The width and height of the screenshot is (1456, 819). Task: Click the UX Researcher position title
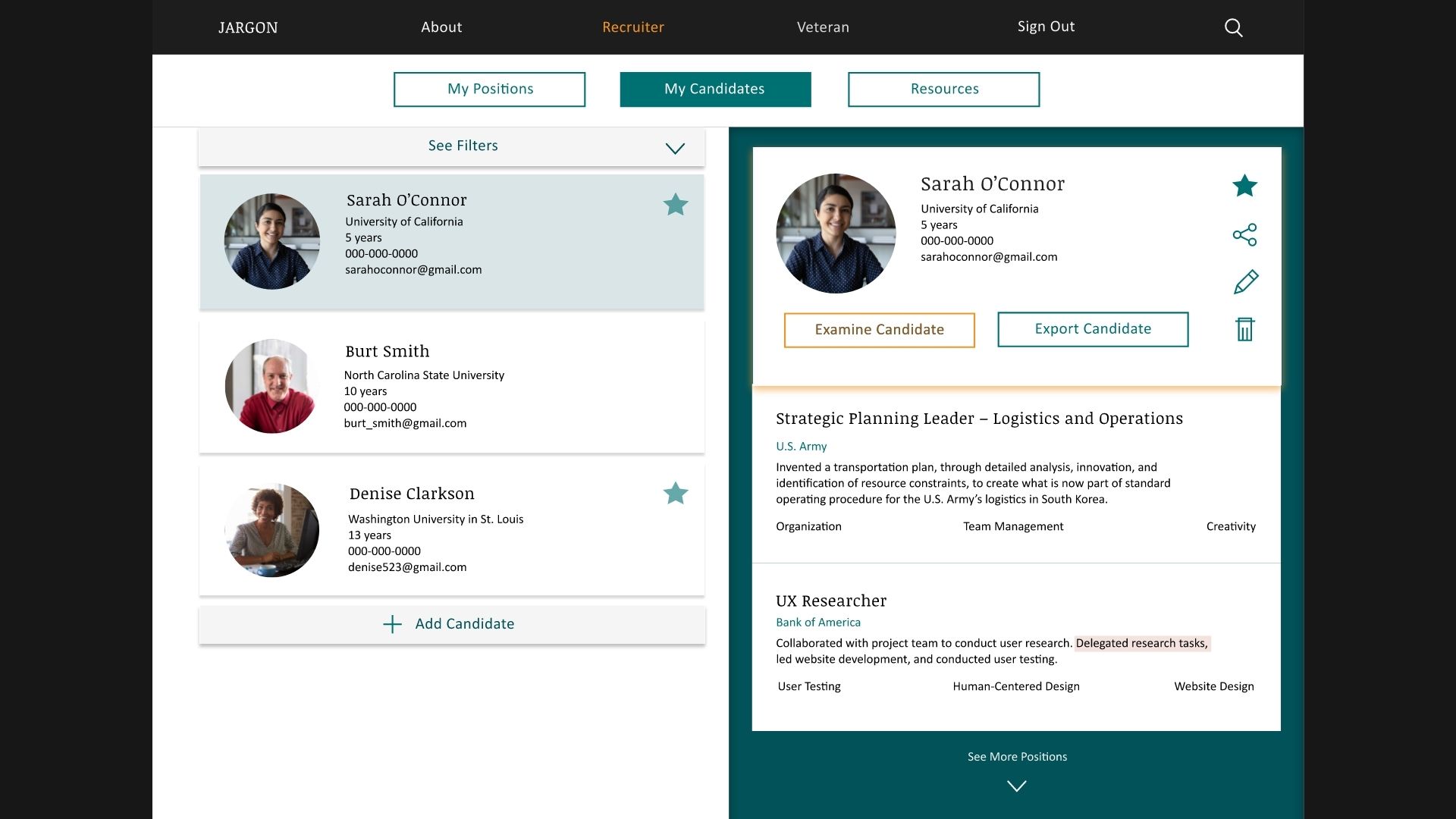830,601
